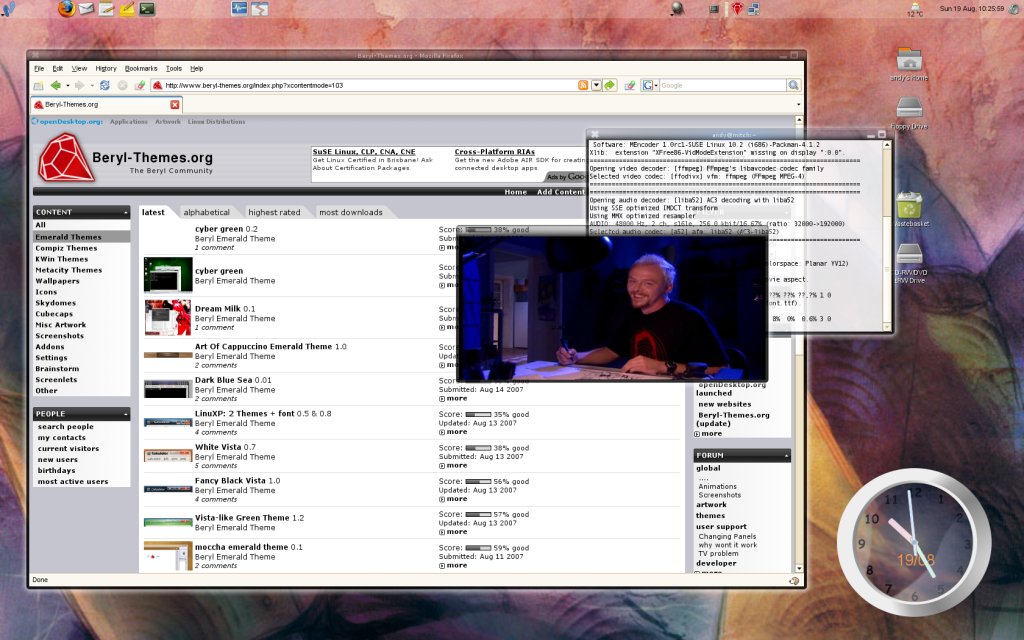Open the main menu icon at panel's left end

pos(8,9)
